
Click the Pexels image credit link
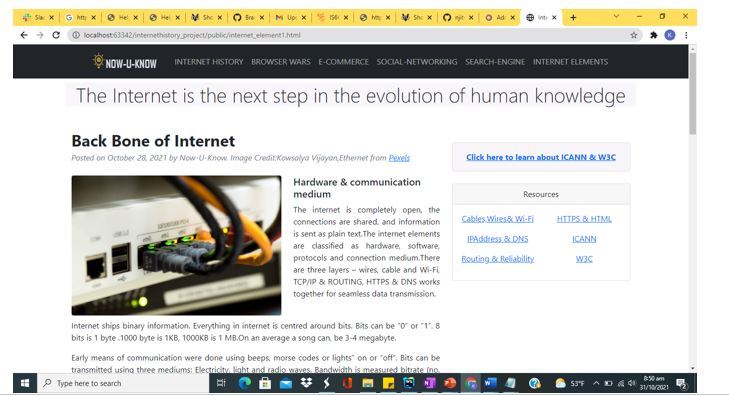pos(399,158)
